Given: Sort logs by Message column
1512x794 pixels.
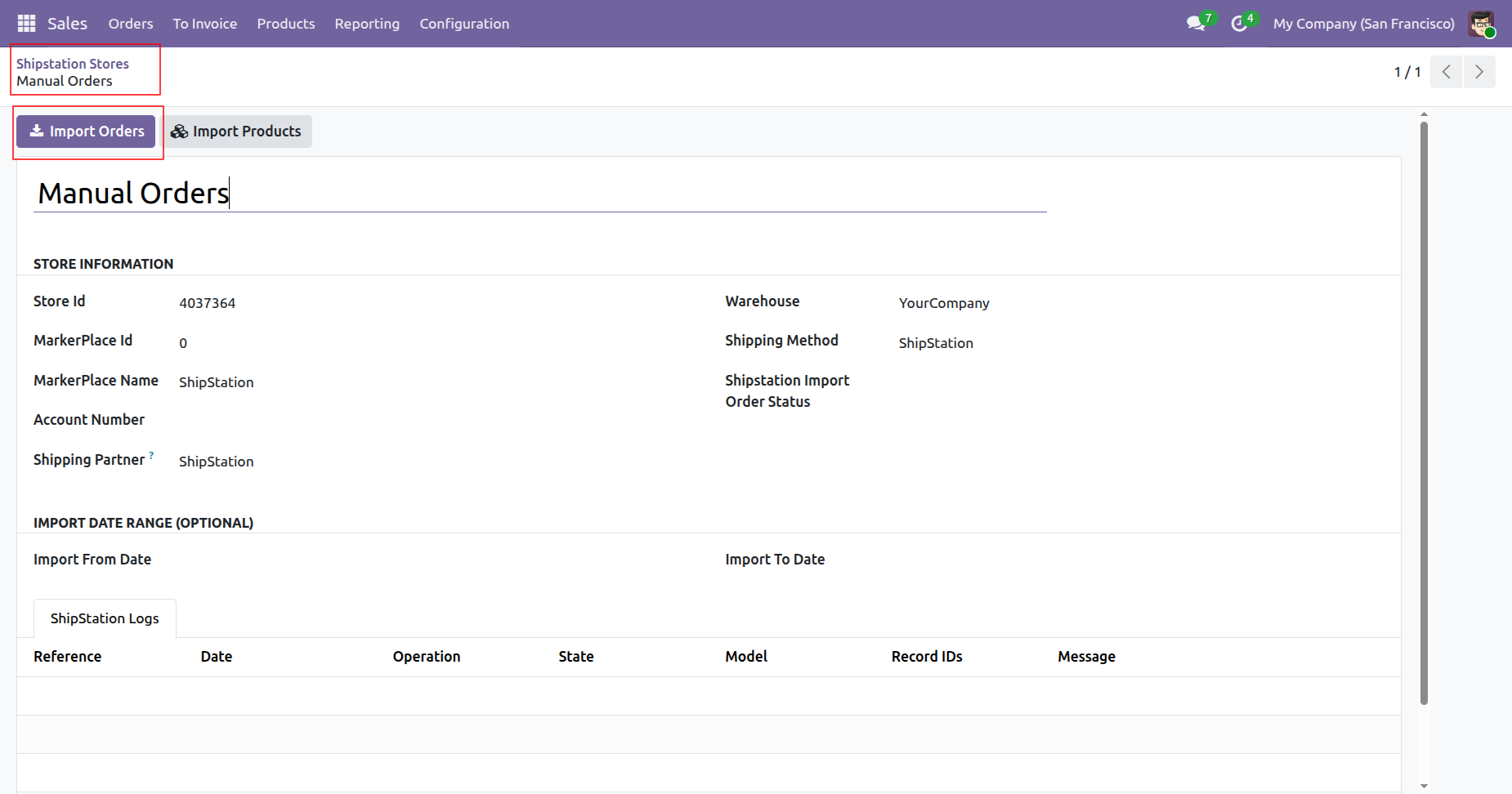Looking at the screenshot, I should point(1086,657).
